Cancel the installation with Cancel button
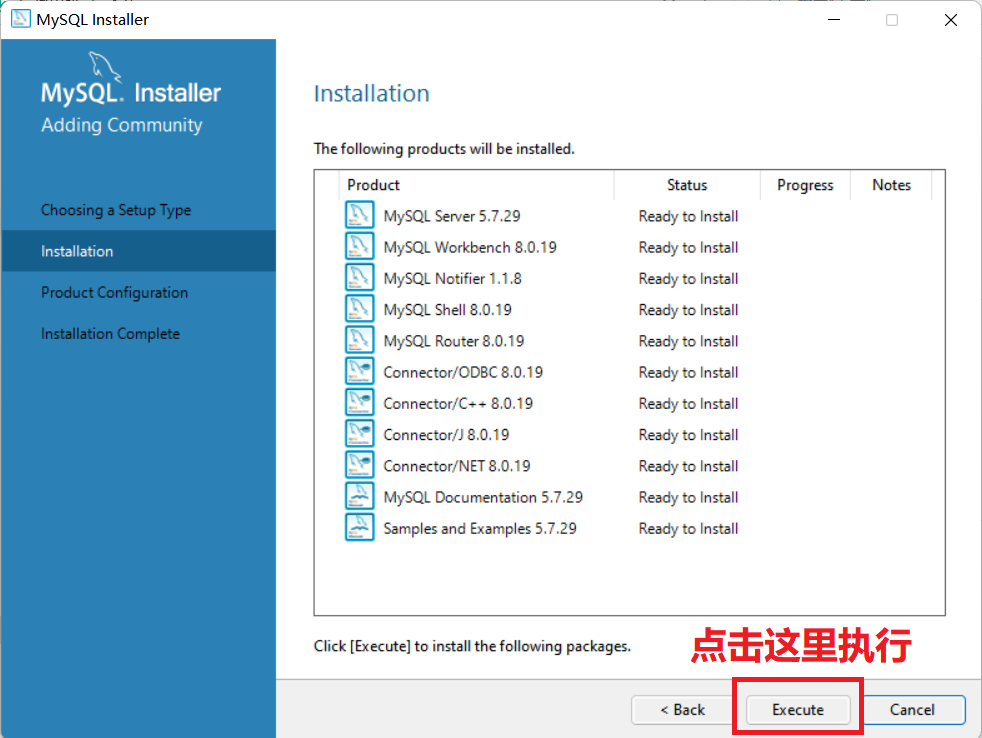 click(912, 710)
